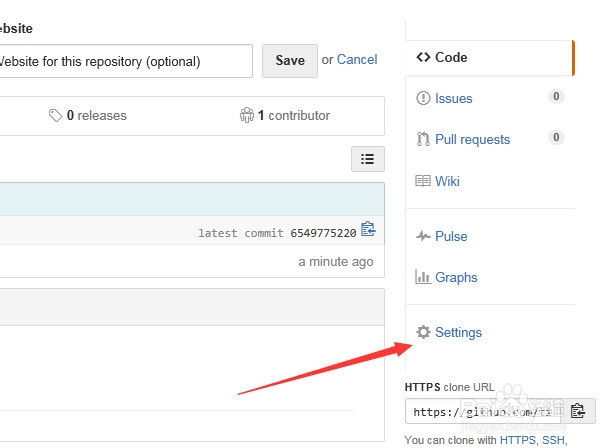Switch clone method to the HTTPS link
This screenshot has height=448, width=600.
coord(518,440)
